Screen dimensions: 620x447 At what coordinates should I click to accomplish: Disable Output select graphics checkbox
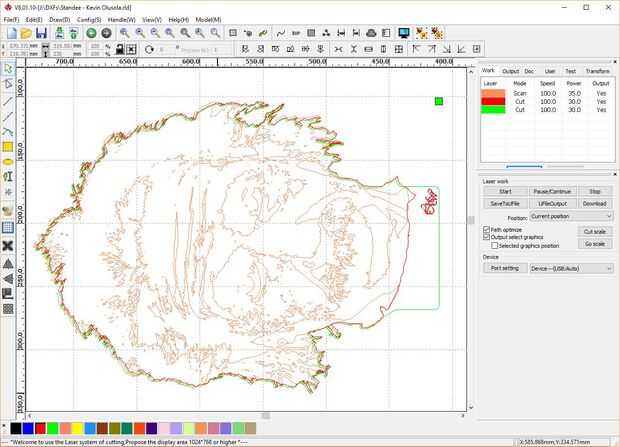point(487,237)
